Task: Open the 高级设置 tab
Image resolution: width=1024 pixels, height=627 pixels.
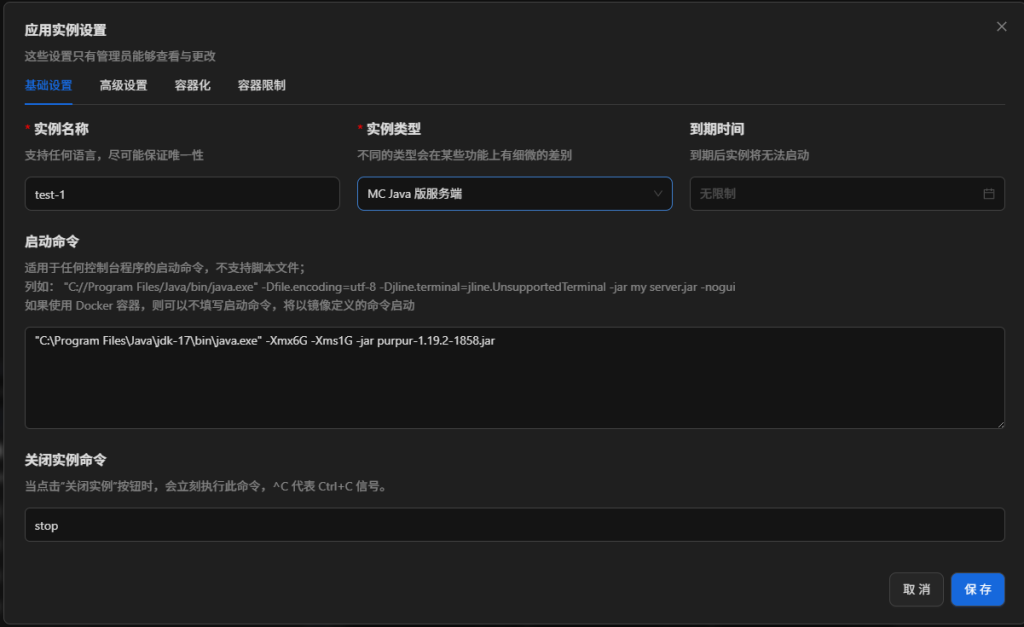Action: pyautogui.click(x=123, y=86)
